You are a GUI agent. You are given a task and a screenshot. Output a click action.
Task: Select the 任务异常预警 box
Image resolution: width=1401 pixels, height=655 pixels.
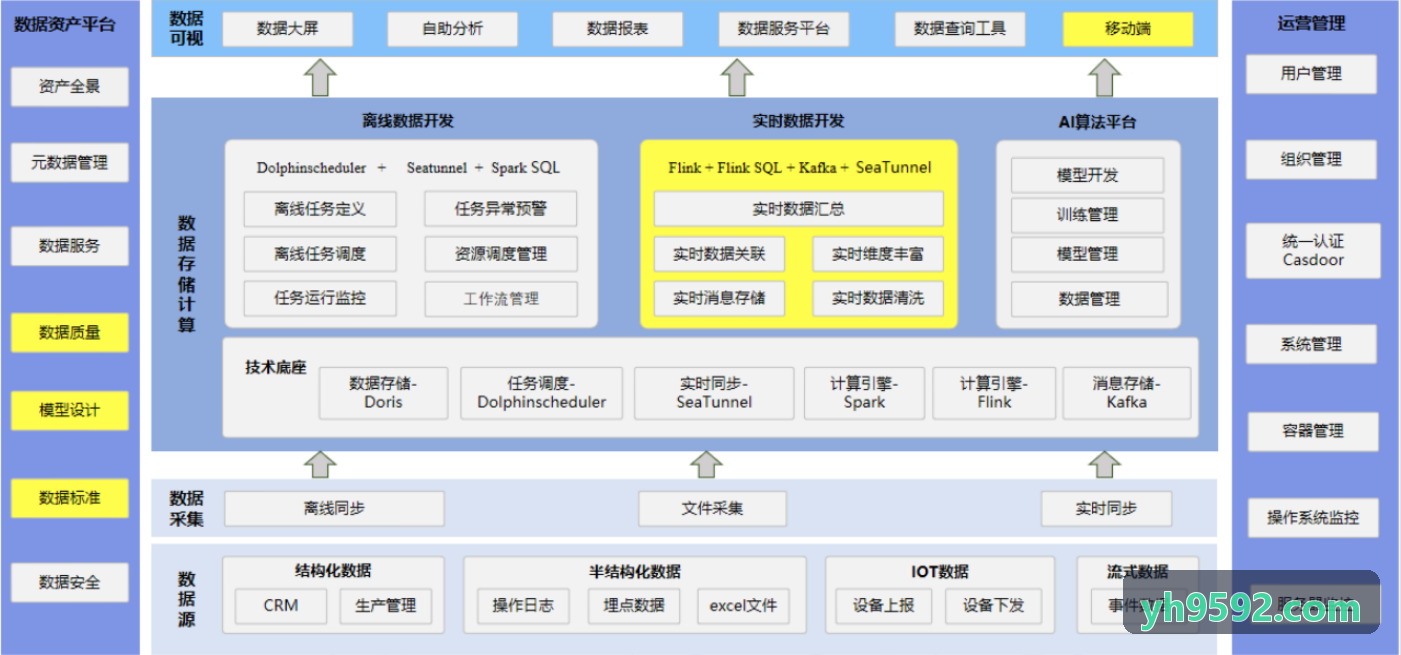(x=501, y=209)
